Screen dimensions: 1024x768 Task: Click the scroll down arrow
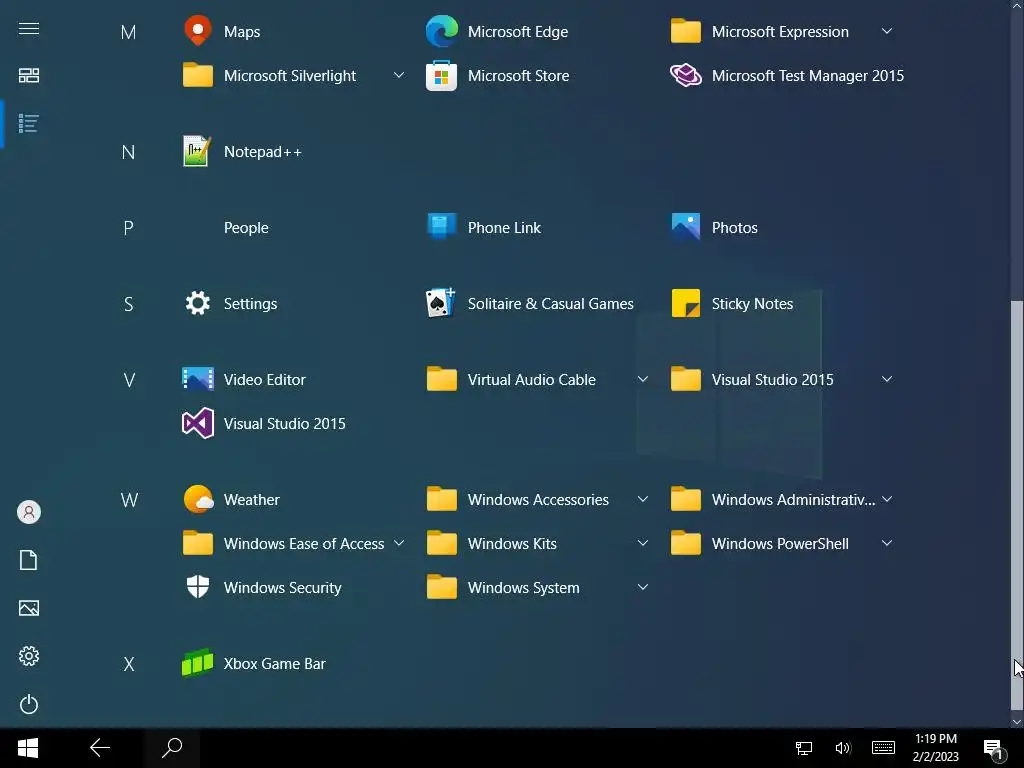1017,722
